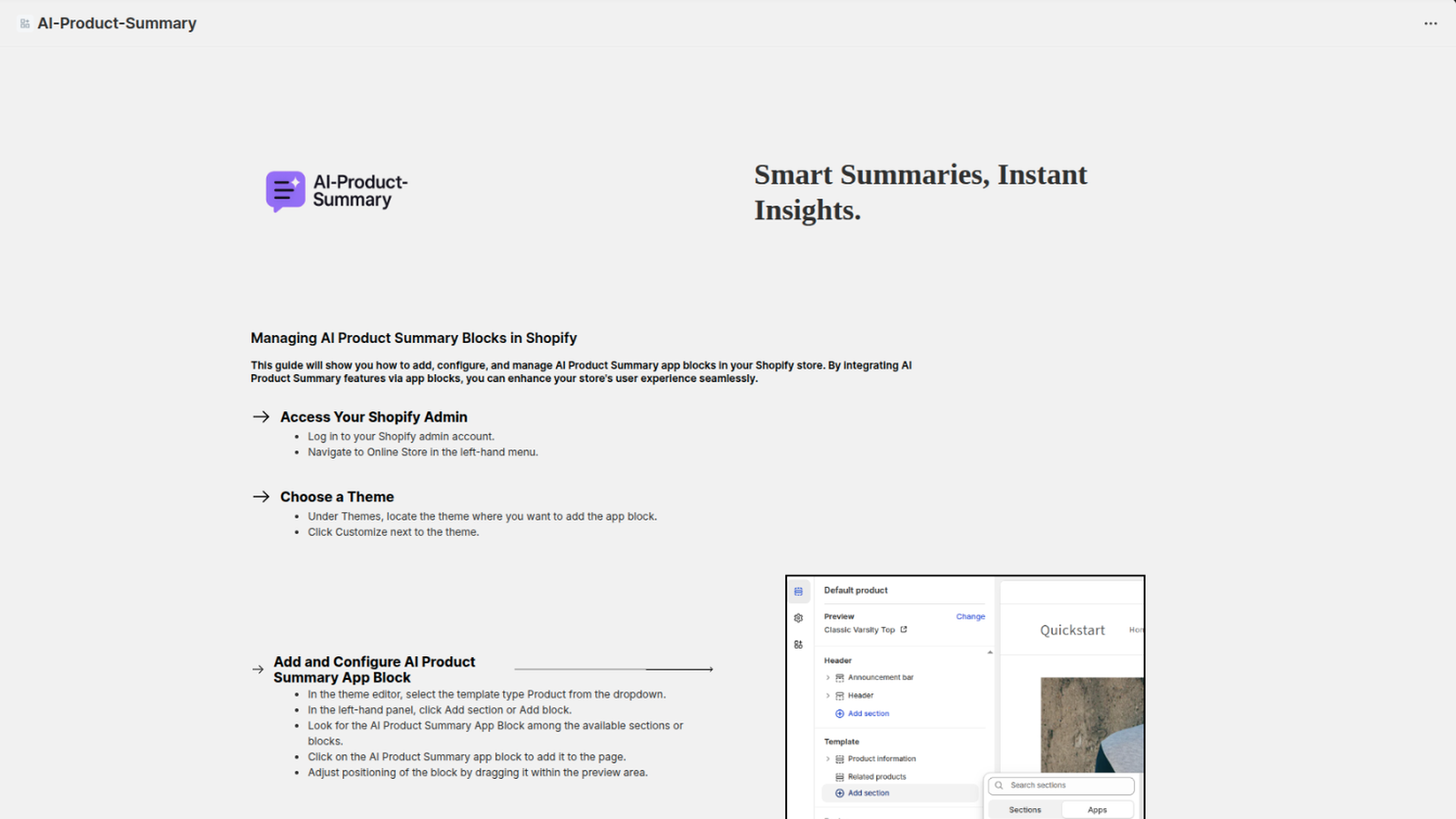Click the page icon beside AI-Product-Summary title
This screenshot has width=1456, height=819.
tap(25, 24)
